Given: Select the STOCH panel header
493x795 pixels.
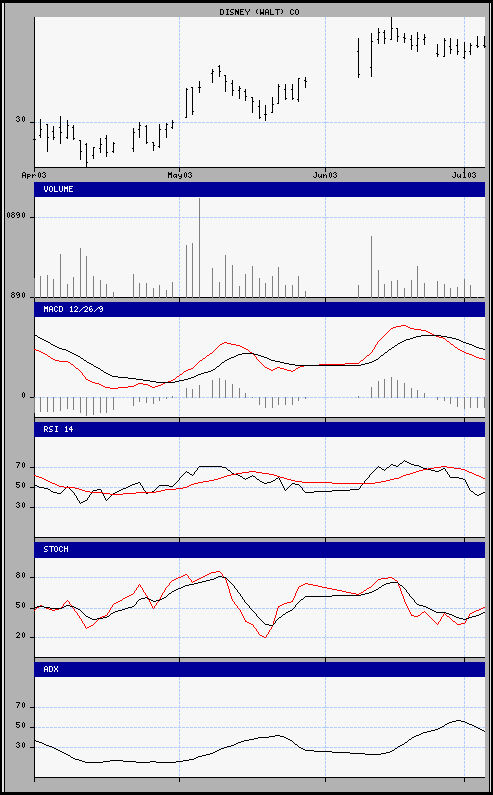Looking at the screenshot, I should pyautogui.click(x=260, y=549).
